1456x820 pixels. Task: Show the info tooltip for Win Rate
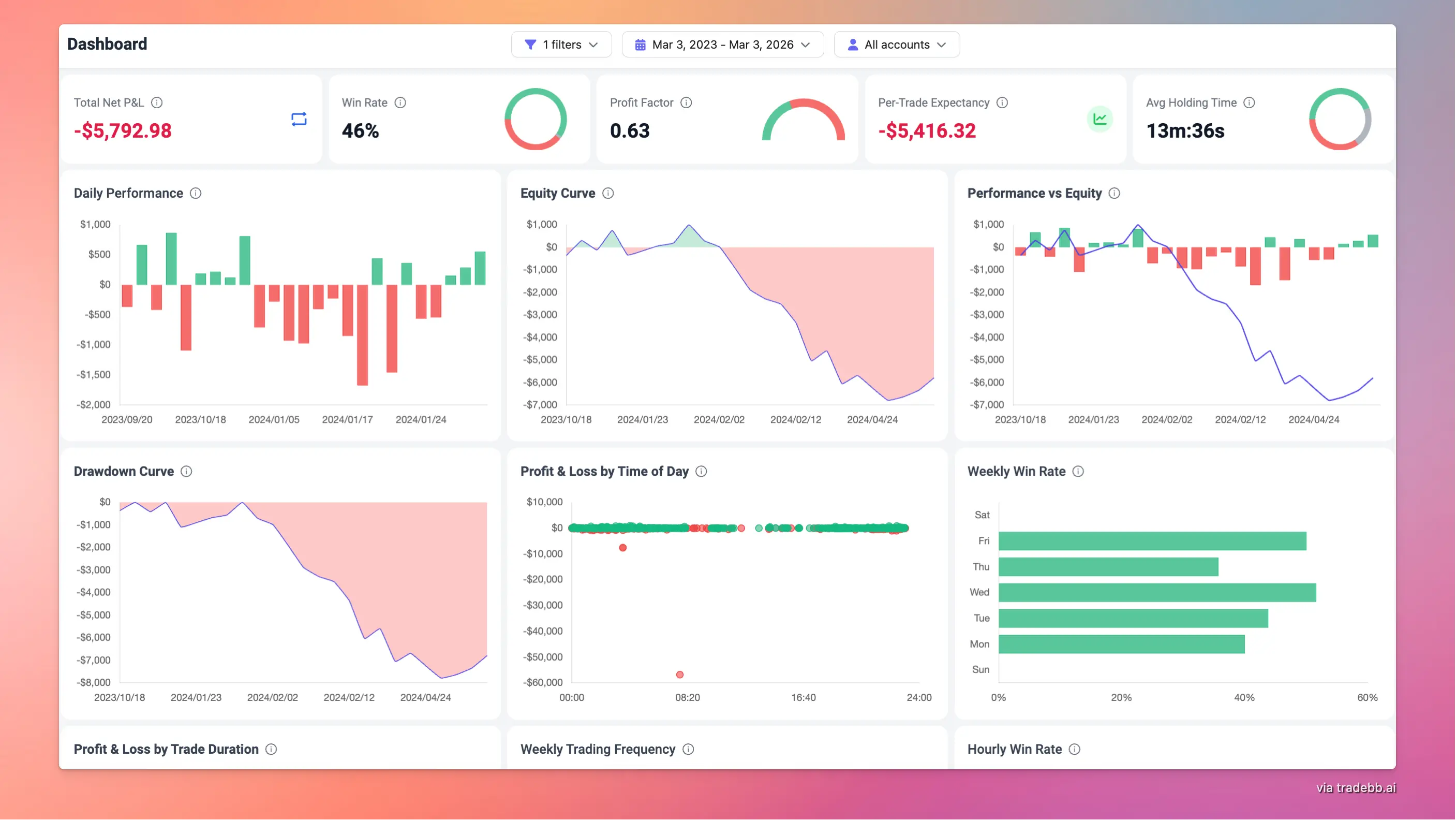click(401, 103)
